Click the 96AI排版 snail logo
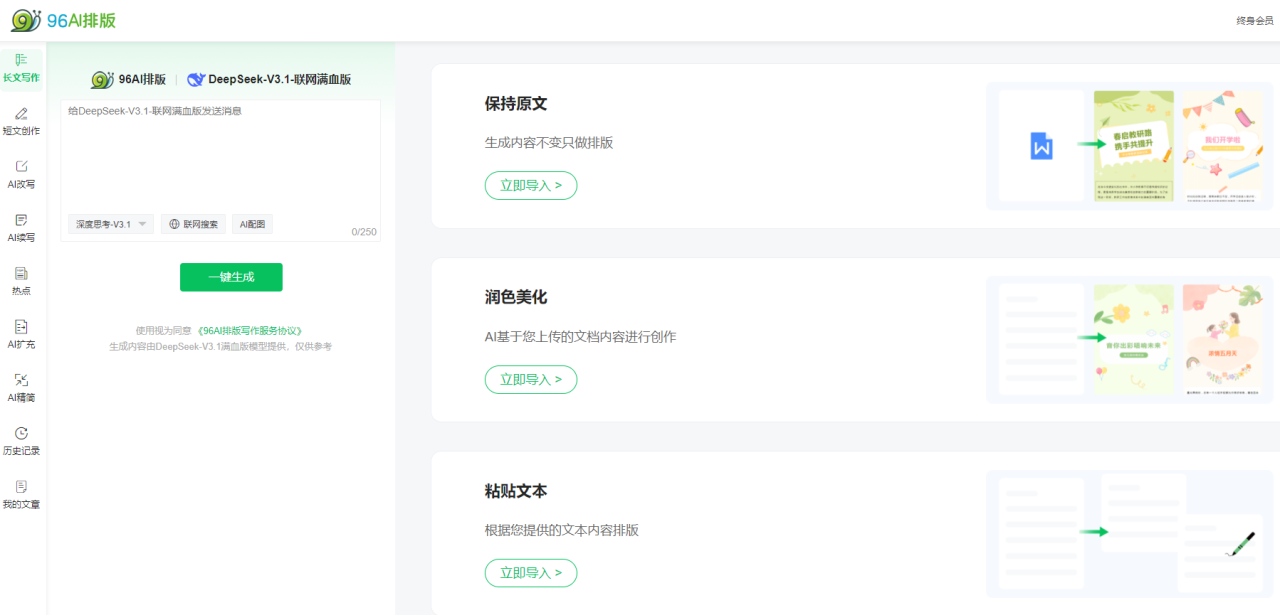 (x=63, y=20)
